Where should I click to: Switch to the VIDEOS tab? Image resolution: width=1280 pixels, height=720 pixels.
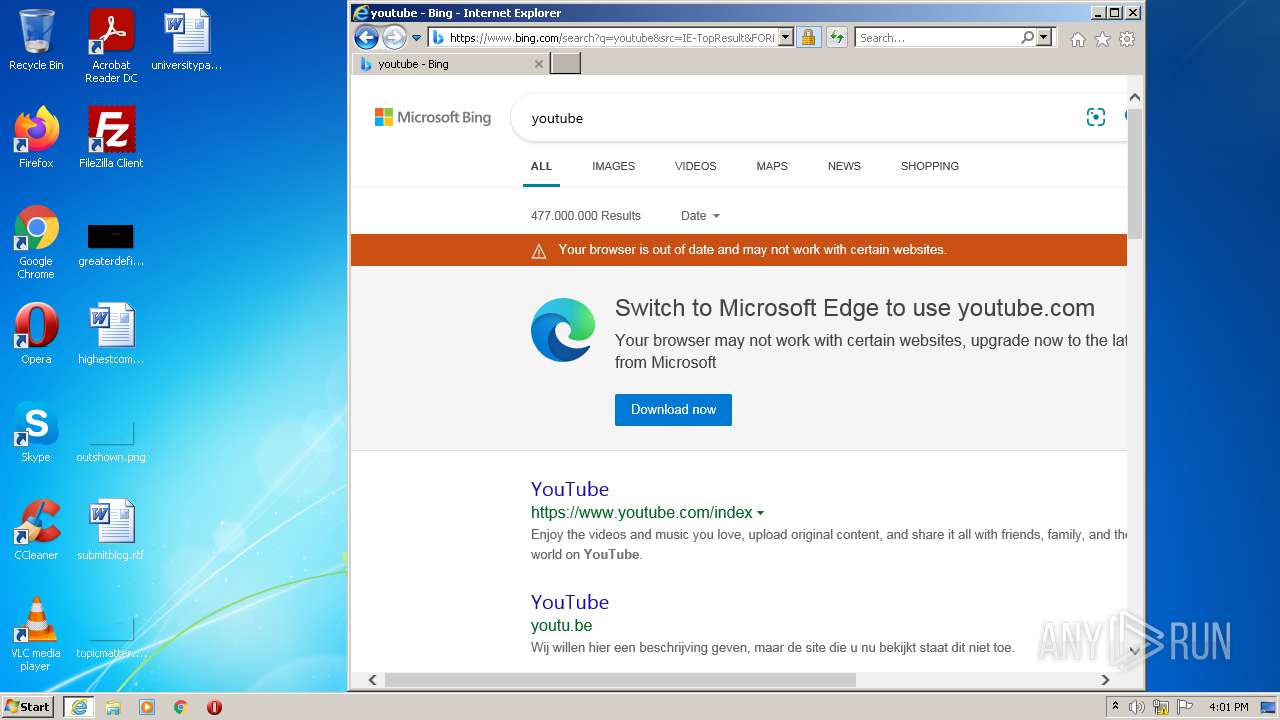[x=695, y=166]
